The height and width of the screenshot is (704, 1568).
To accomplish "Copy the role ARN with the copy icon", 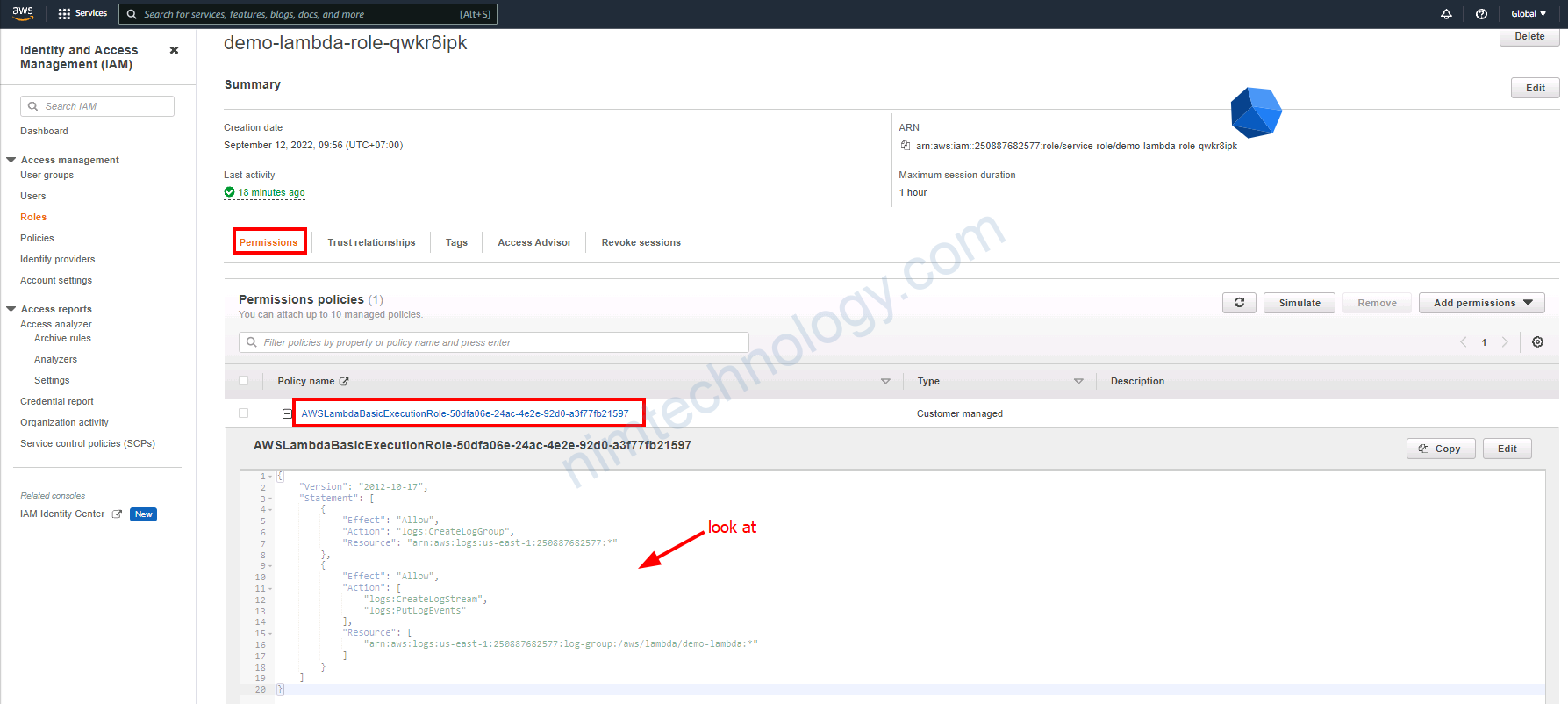I will (x=906, y=146).
